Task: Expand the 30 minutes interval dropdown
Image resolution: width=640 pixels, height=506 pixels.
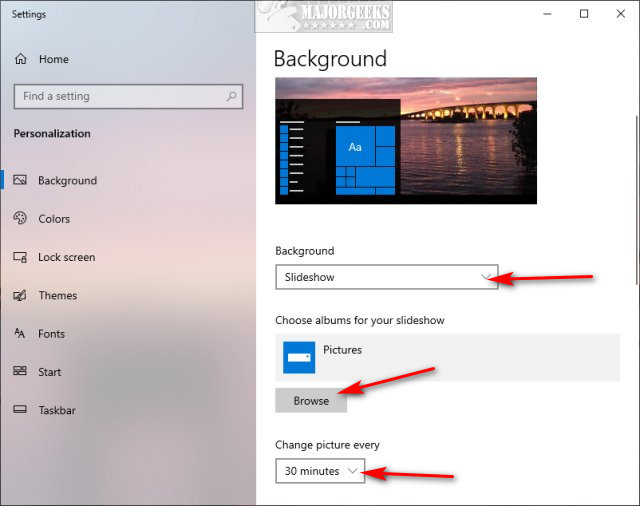Action: click(x=320, y=471)
